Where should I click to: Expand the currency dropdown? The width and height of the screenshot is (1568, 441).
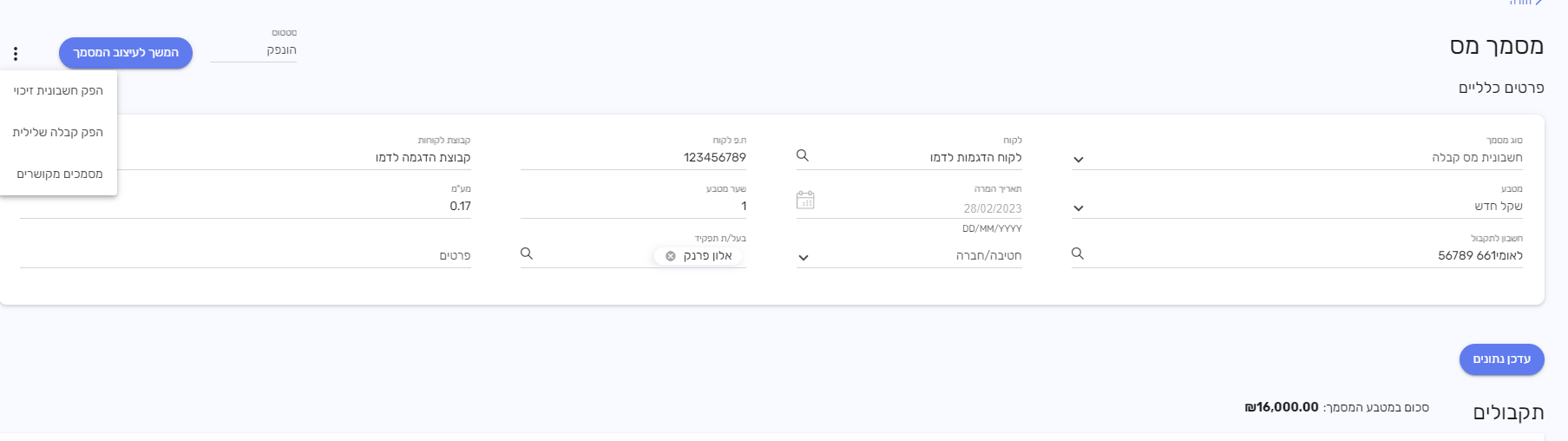point(1079,208)
